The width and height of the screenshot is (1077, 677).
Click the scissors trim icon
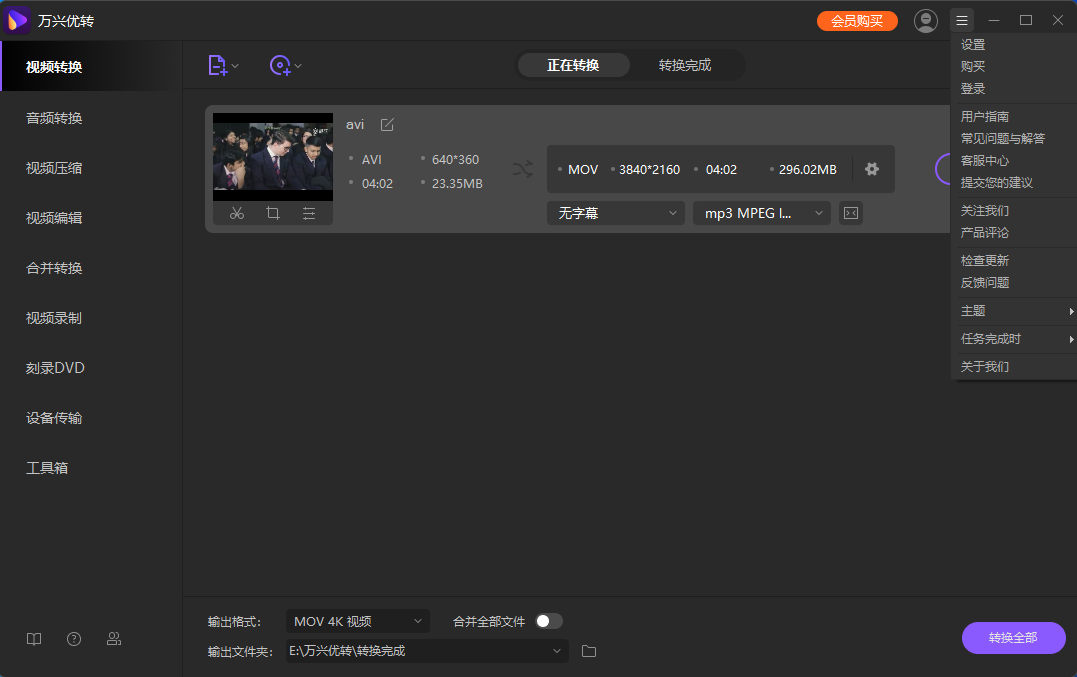point(237,214)
